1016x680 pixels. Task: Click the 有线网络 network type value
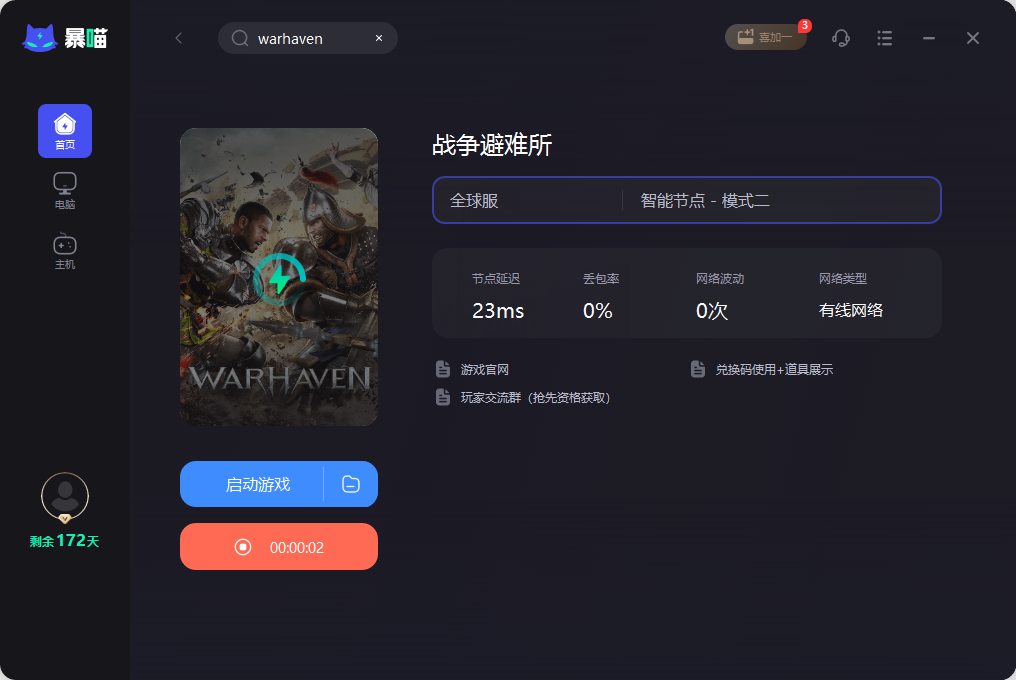pyautogui.click(x=851, y=311)
